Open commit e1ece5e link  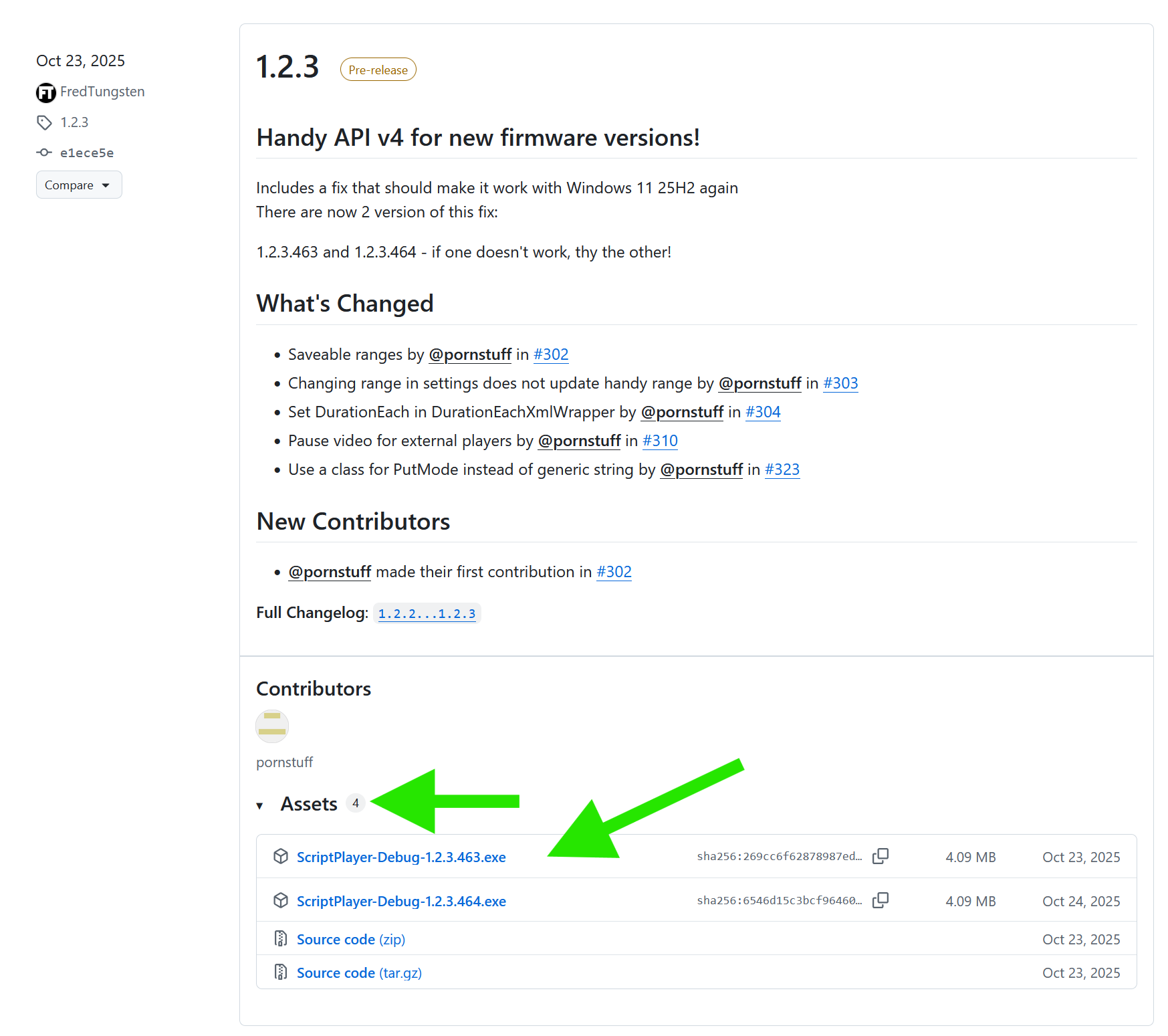pos(87,153)
